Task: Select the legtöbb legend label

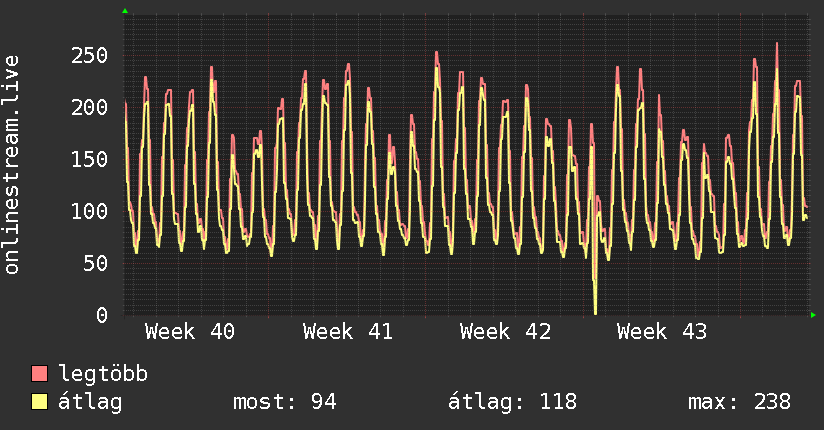Action: [x=103, y=374]
